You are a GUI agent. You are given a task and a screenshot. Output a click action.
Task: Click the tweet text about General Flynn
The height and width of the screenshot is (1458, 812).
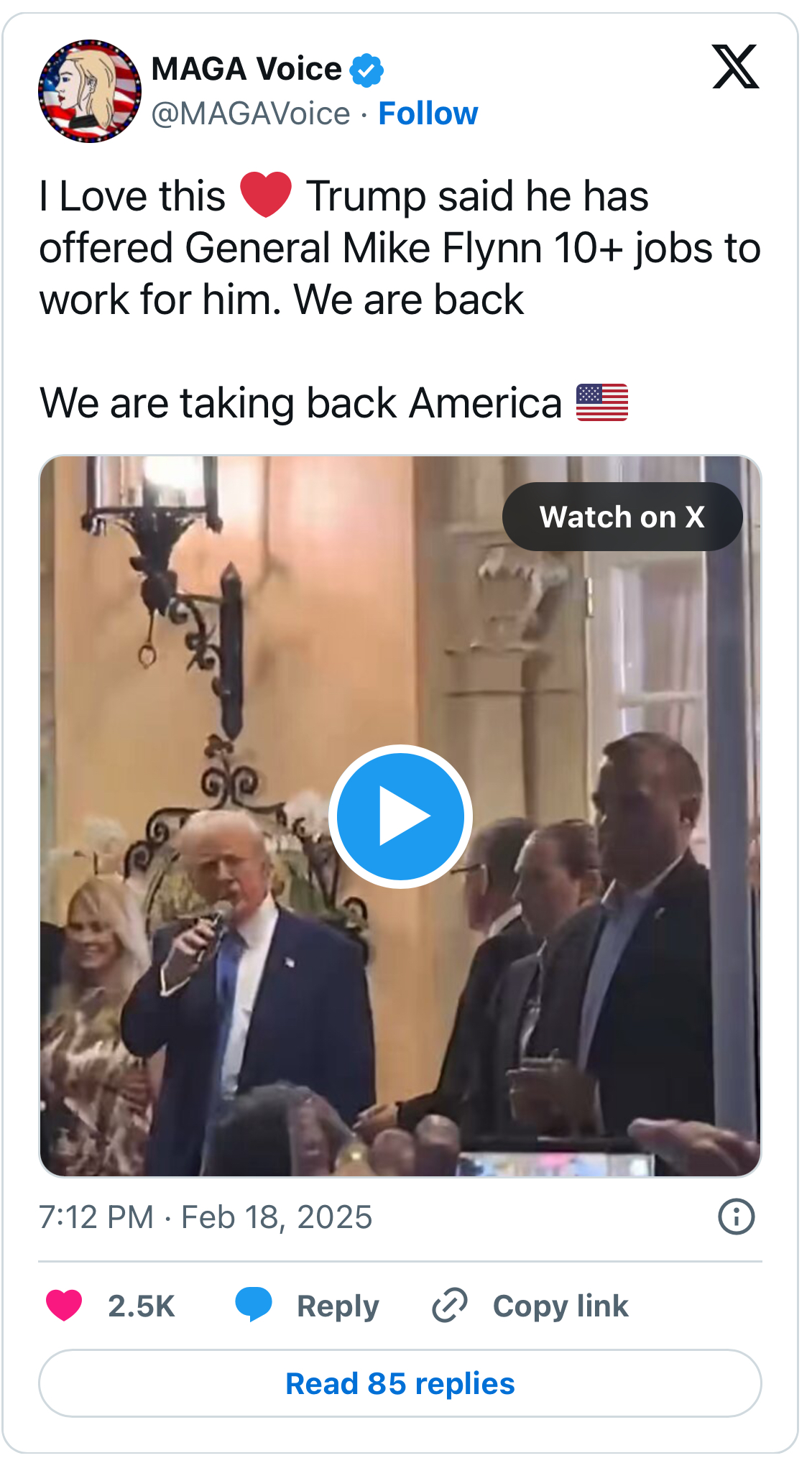click(400, 247)
